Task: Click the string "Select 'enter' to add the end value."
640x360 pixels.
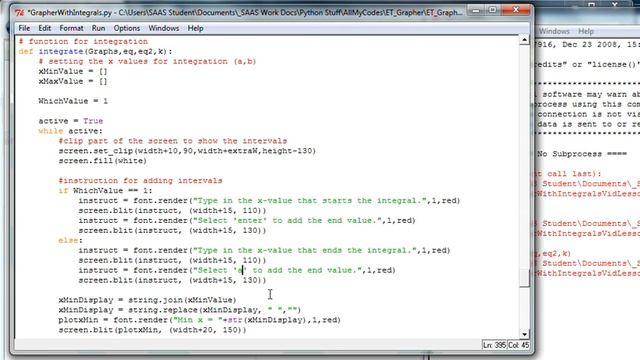Action: pyautogui.click(x=287, y=221)
